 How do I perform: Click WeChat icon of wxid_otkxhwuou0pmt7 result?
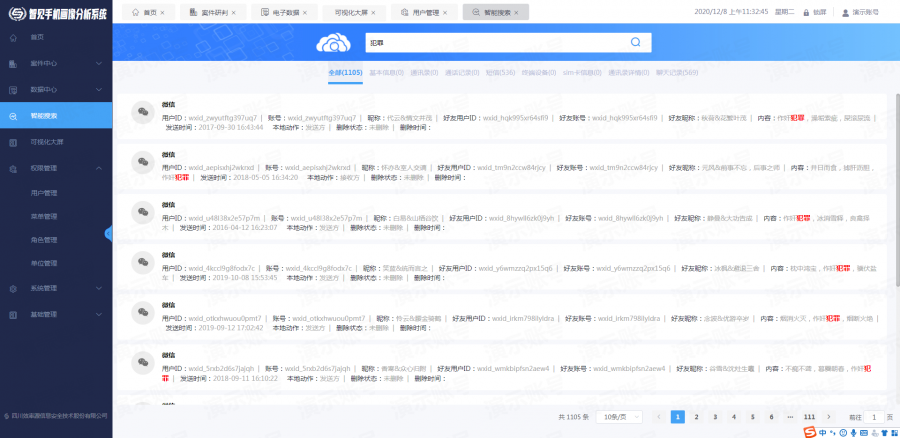click(143, 312)
